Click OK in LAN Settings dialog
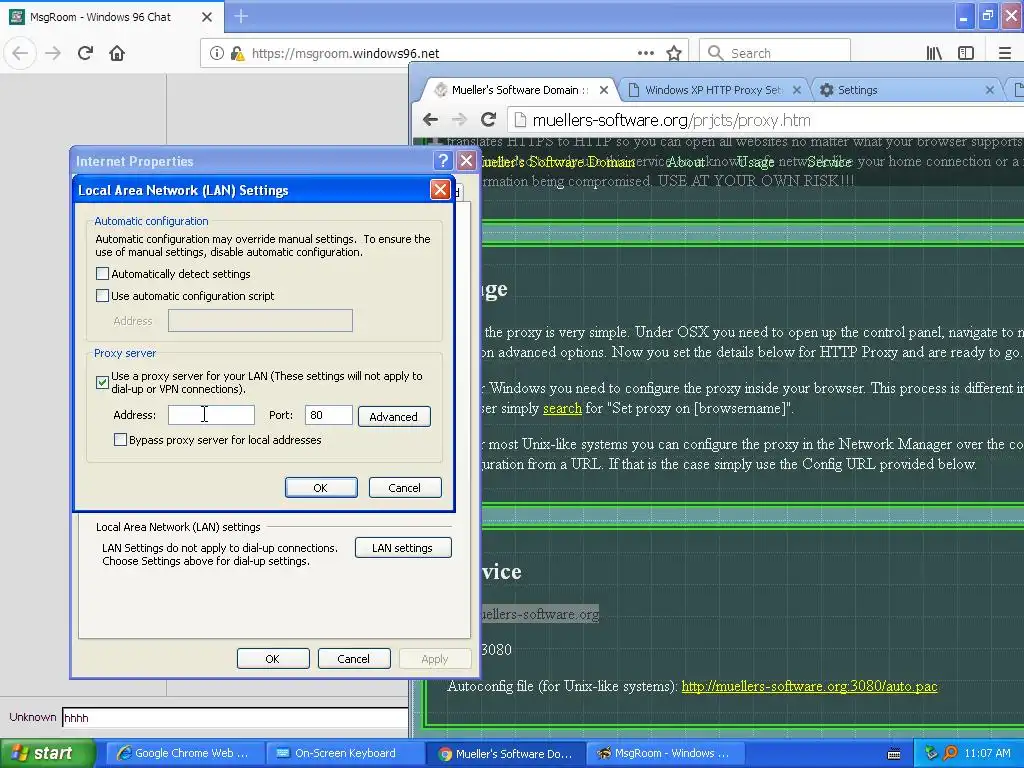 (x=321, y=488)
